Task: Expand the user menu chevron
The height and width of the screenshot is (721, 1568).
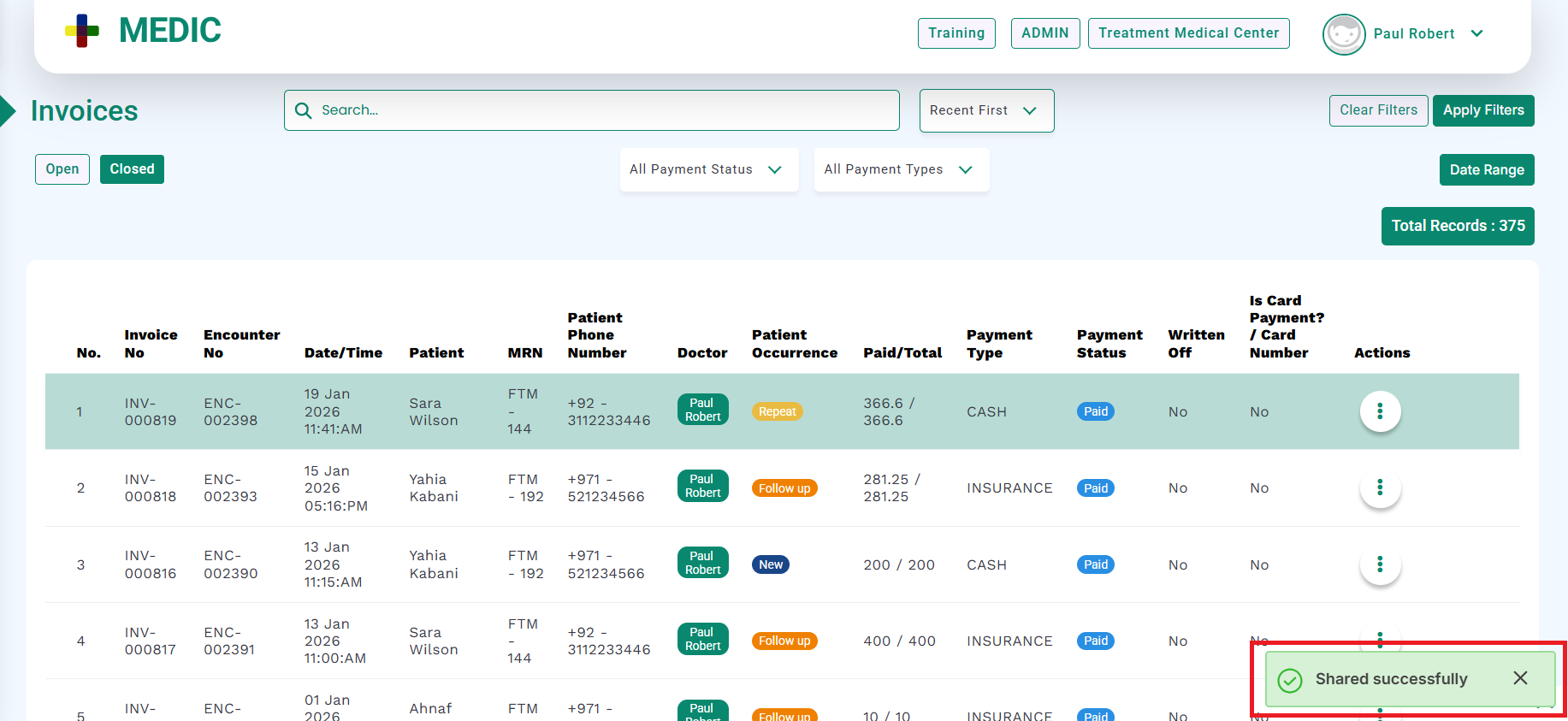Action: [x=1476, y=34]
